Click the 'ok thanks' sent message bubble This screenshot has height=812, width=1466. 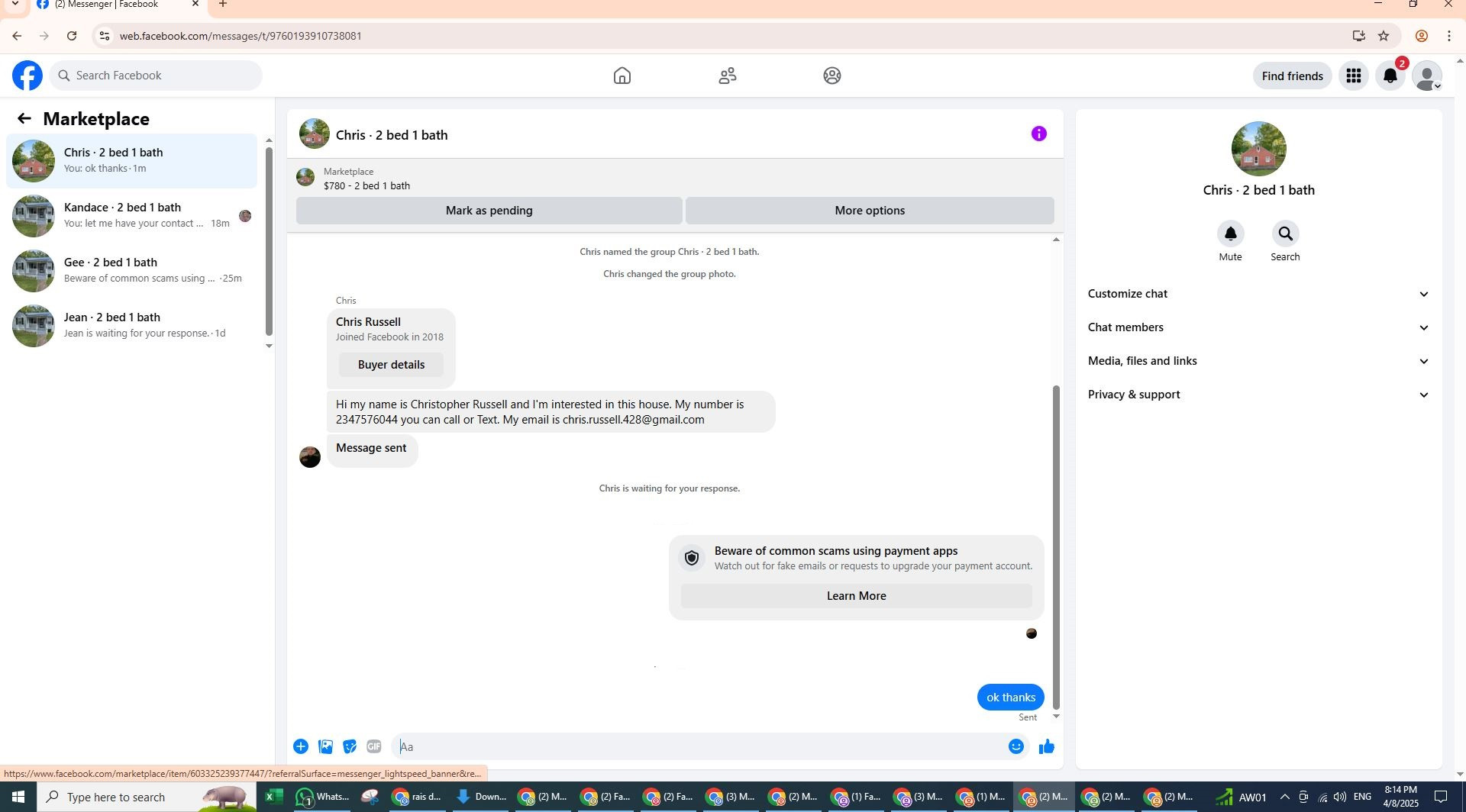coord(1010,698)
